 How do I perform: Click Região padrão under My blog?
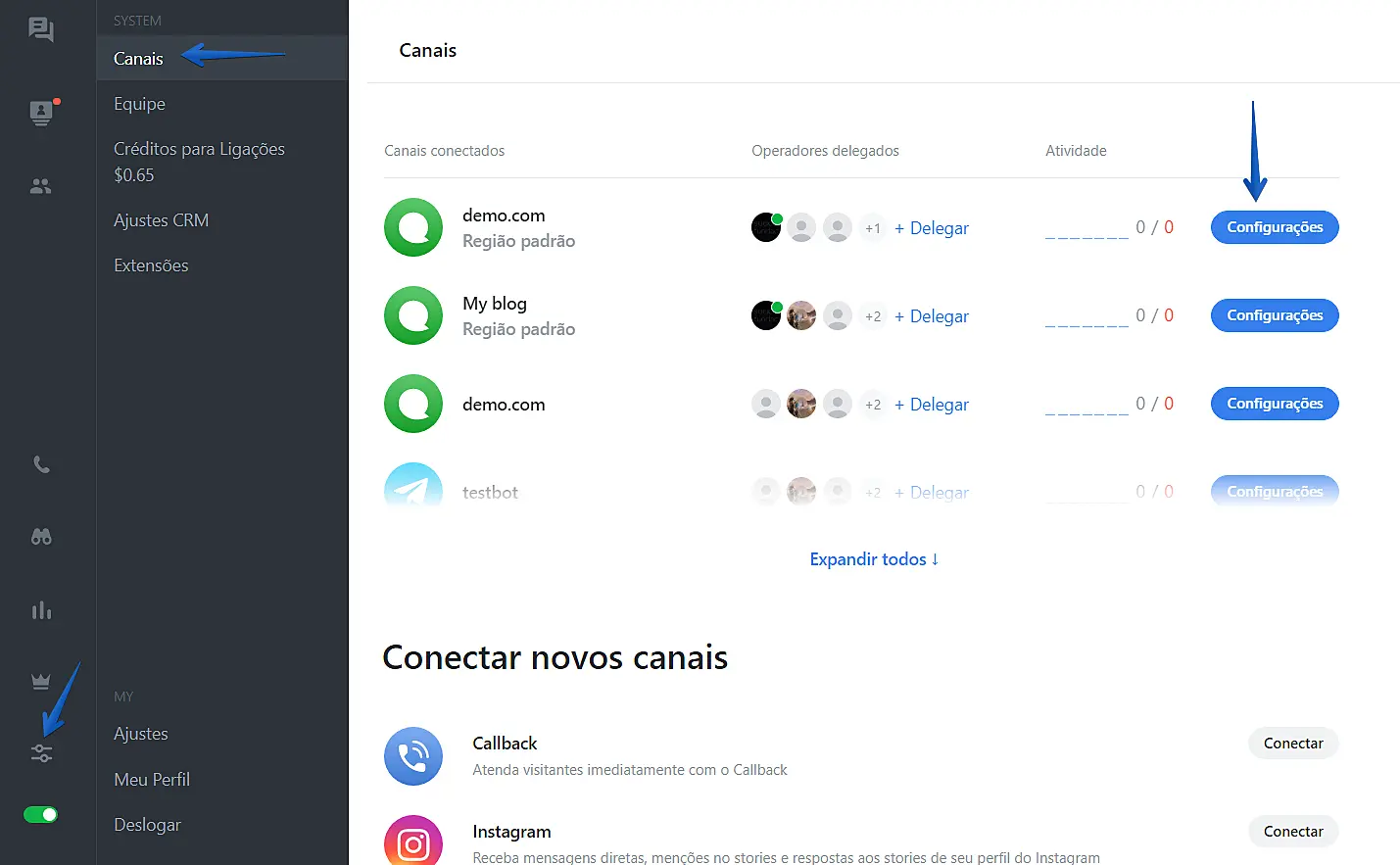519,329
